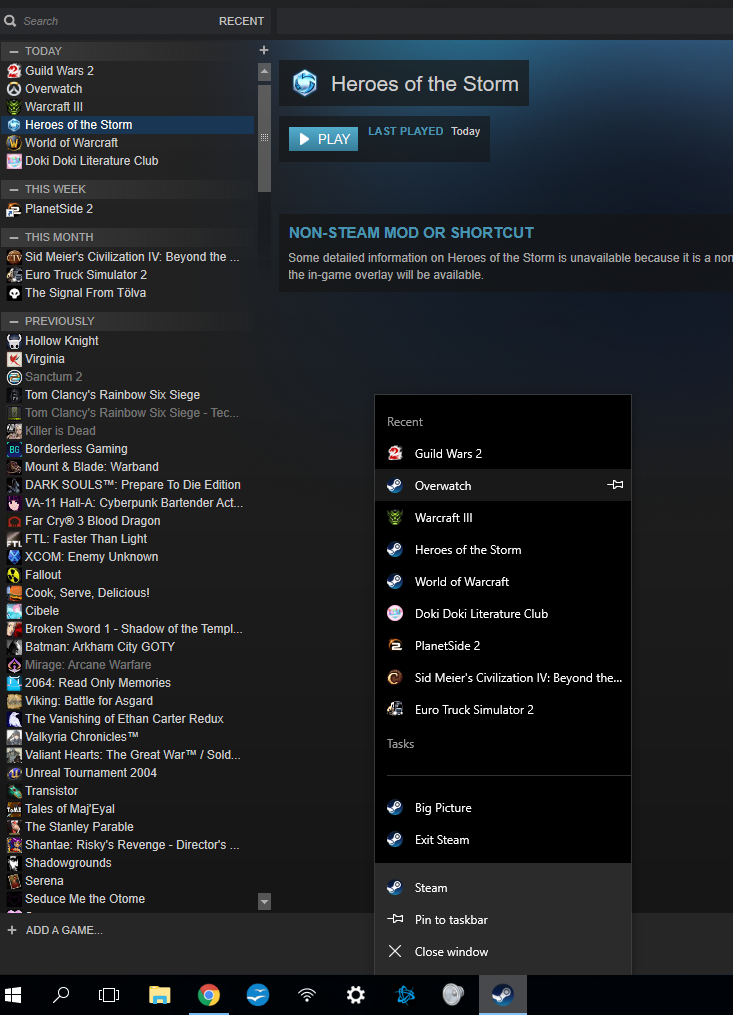The image size is (733, 1015).
Task: Click the library scrollbar down arrow
Action: pos(264,901)
